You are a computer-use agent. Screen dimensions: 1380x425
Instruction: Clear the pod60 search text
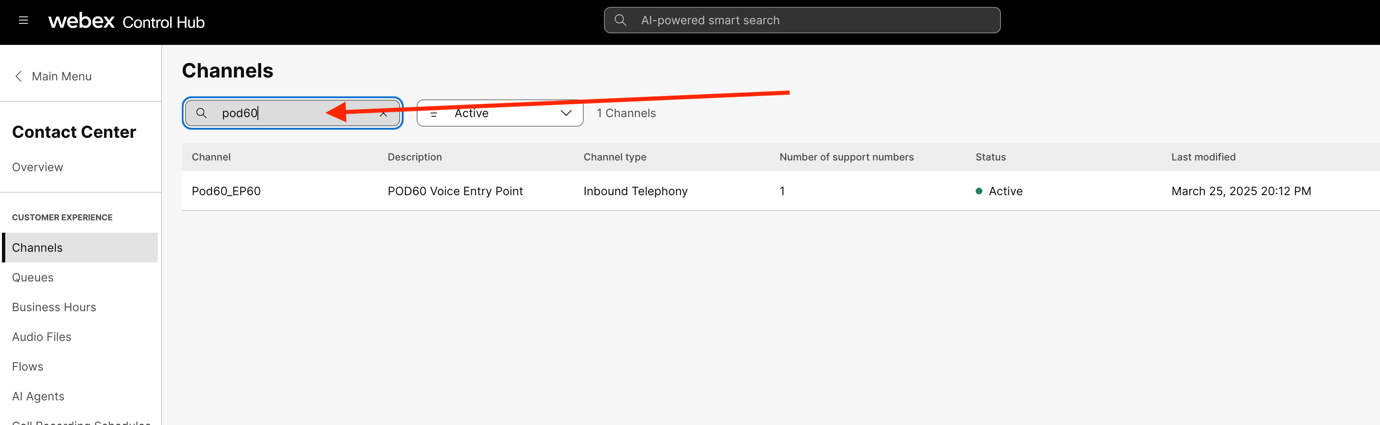[x=383, y=113]
